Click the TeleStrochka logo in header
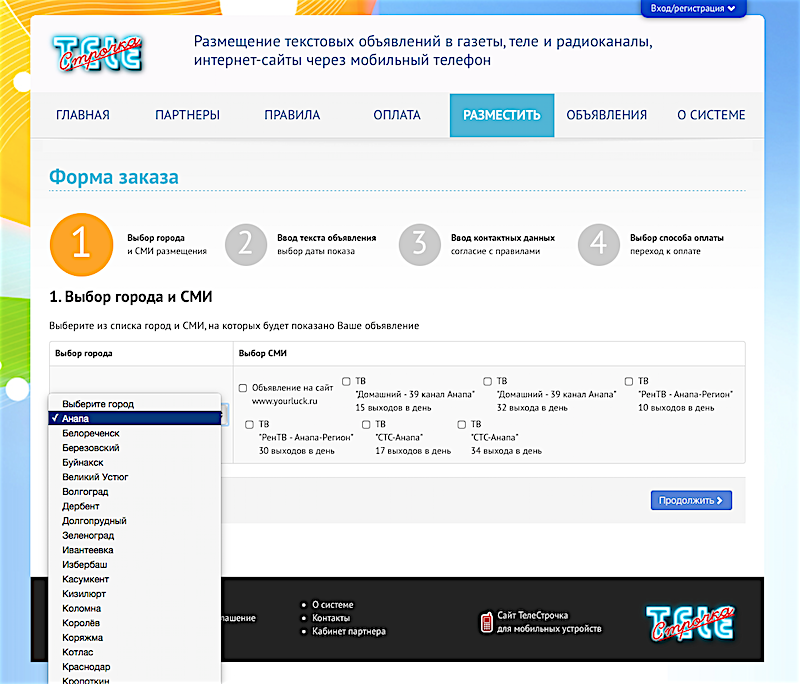Screen dimensions: 800x684 [x=97, y=54]
